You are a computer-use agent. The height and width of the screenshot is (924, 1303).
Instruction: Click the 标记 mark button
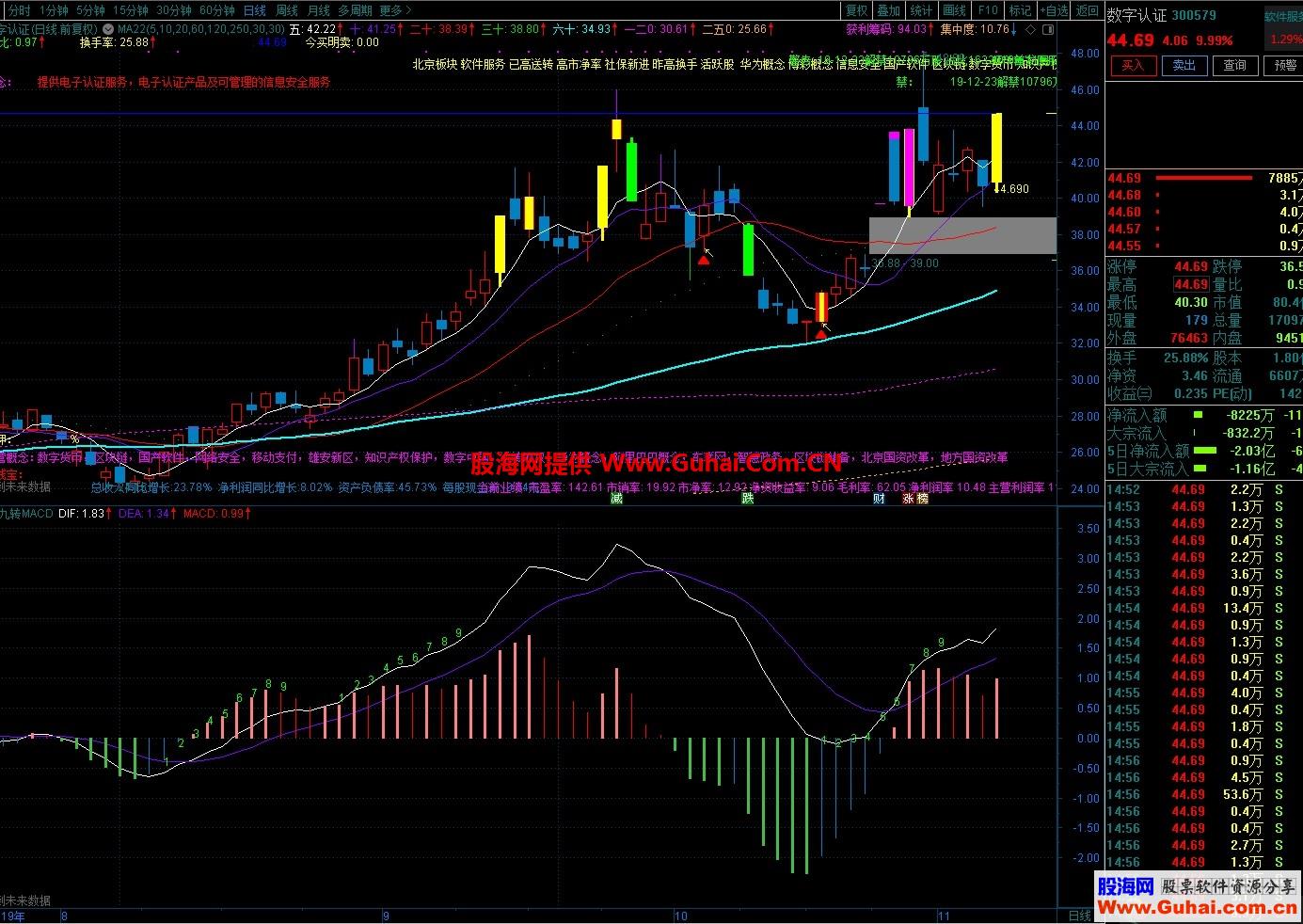[x=1020, y=10]
